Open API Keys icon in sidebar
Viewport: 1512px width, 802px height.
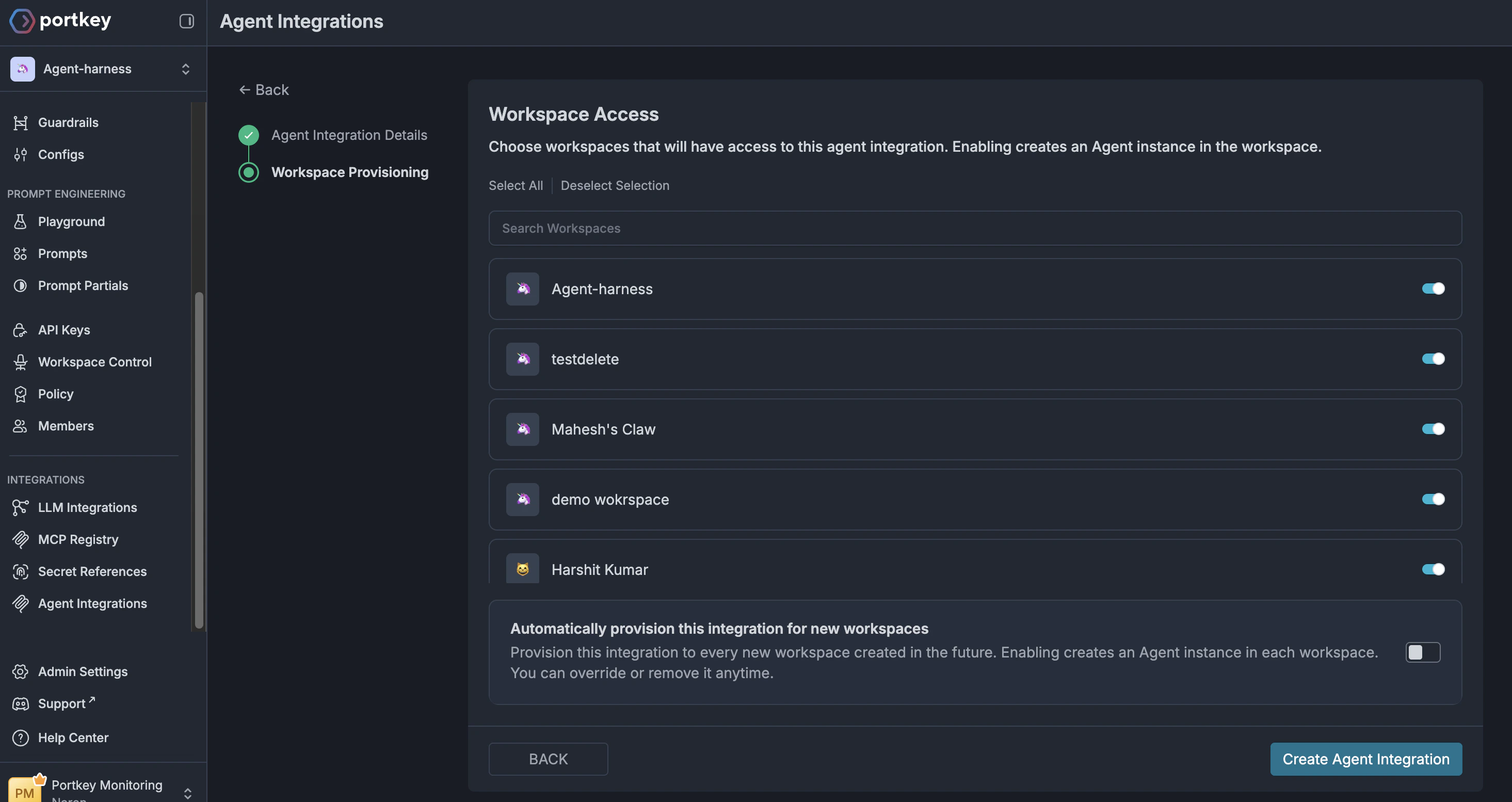click(21, 330)
